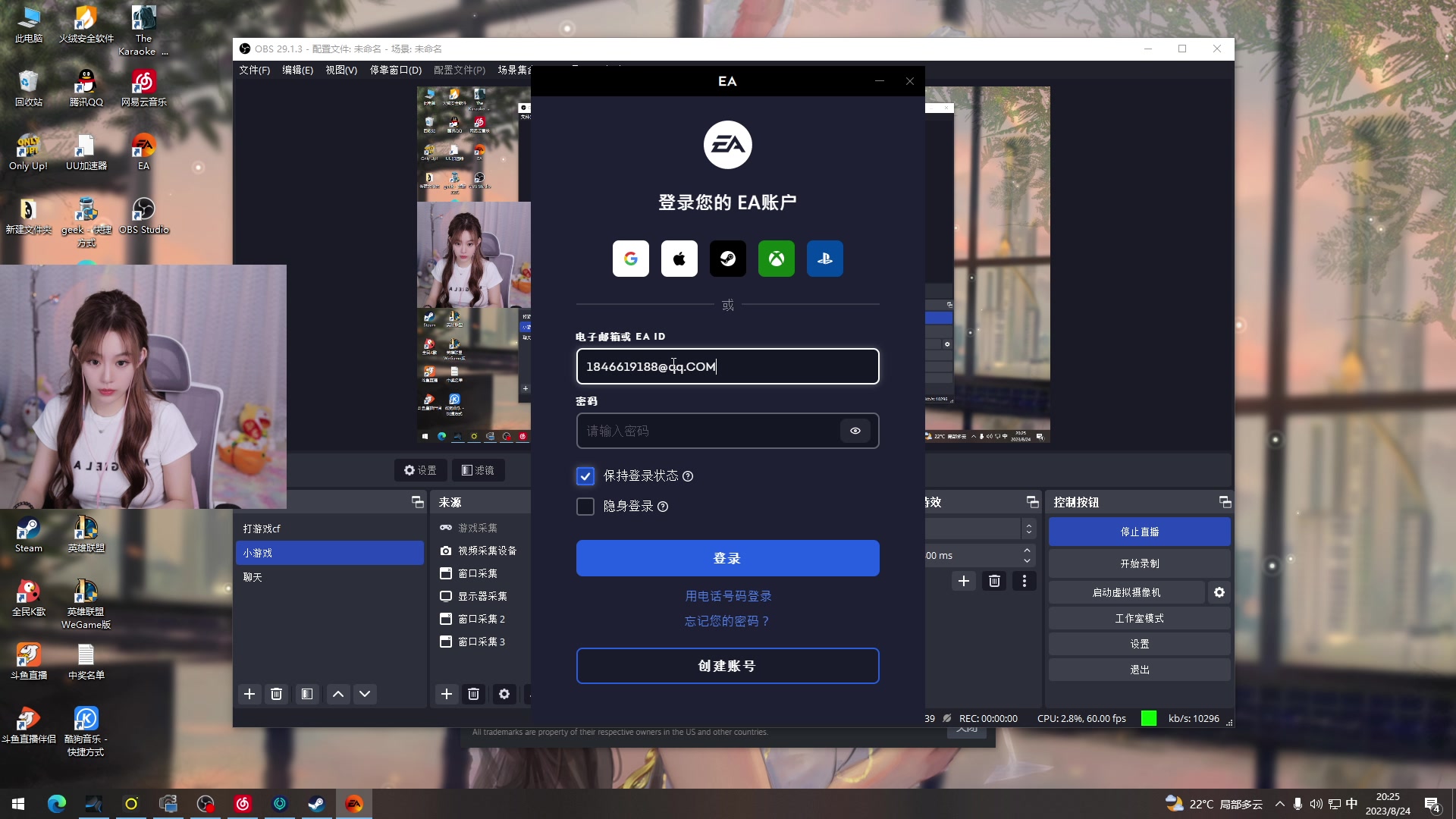This screenshot has height=819, width=1456.
Task: Open the transition three-dot menu
Action: tap(1025, 581)
